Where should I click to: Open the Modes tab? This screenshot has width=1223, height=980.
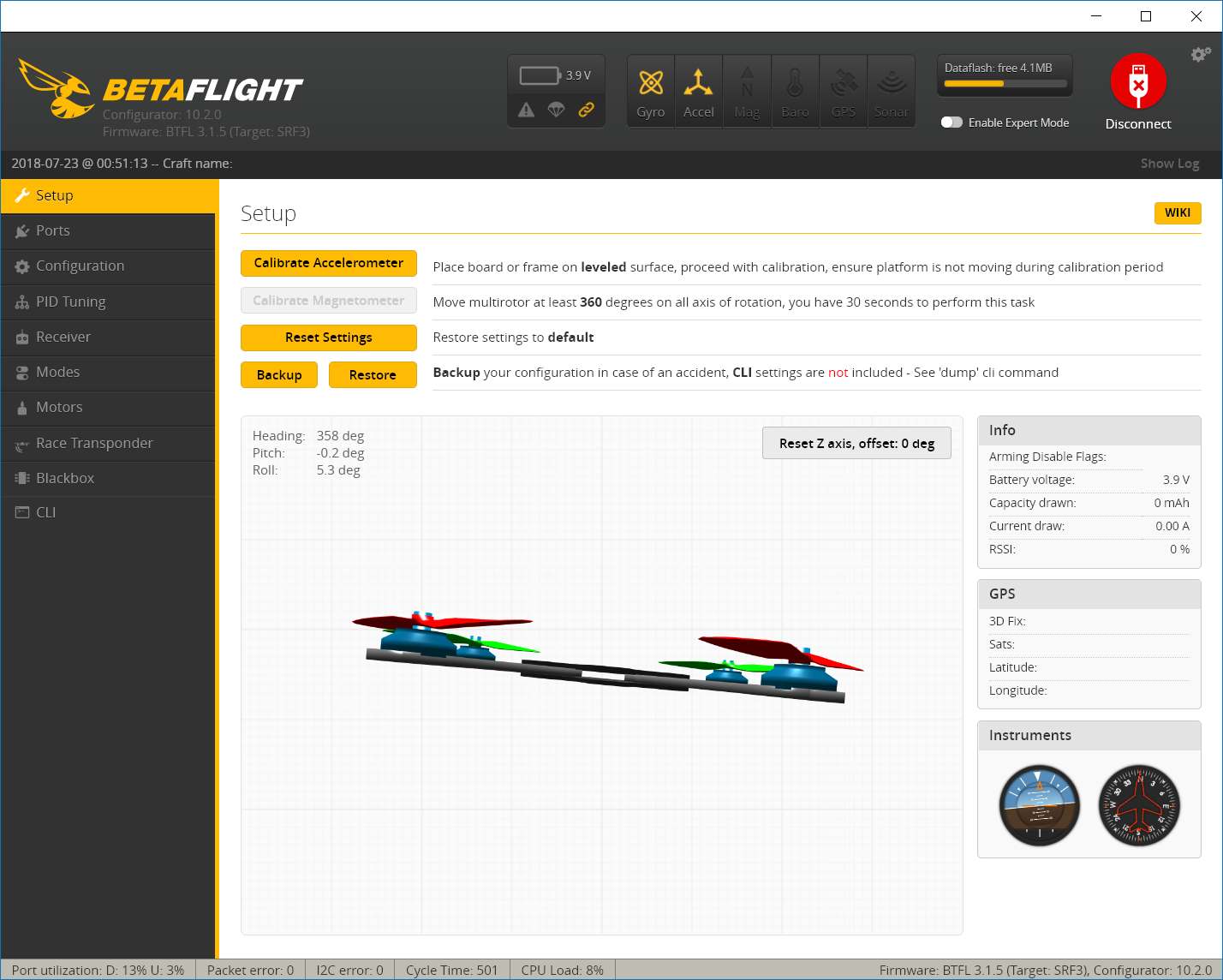click(108, 372)
